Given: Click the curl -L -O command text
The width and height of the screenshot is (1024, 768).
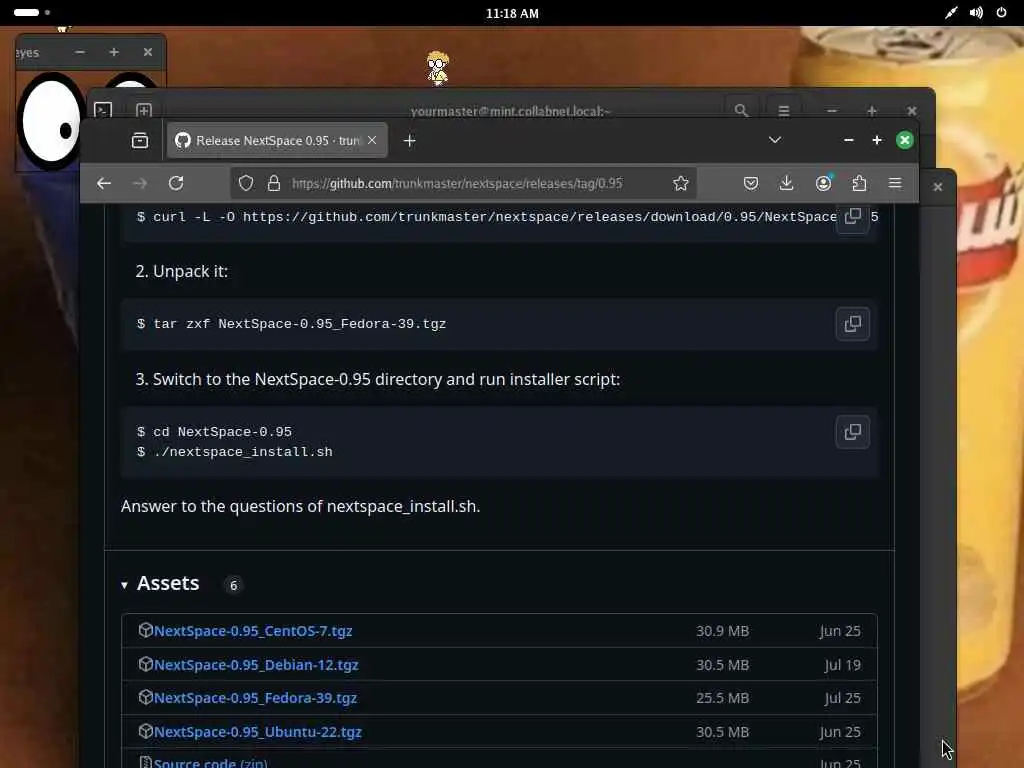Looking at the screenshot, I should click(487, 217).
